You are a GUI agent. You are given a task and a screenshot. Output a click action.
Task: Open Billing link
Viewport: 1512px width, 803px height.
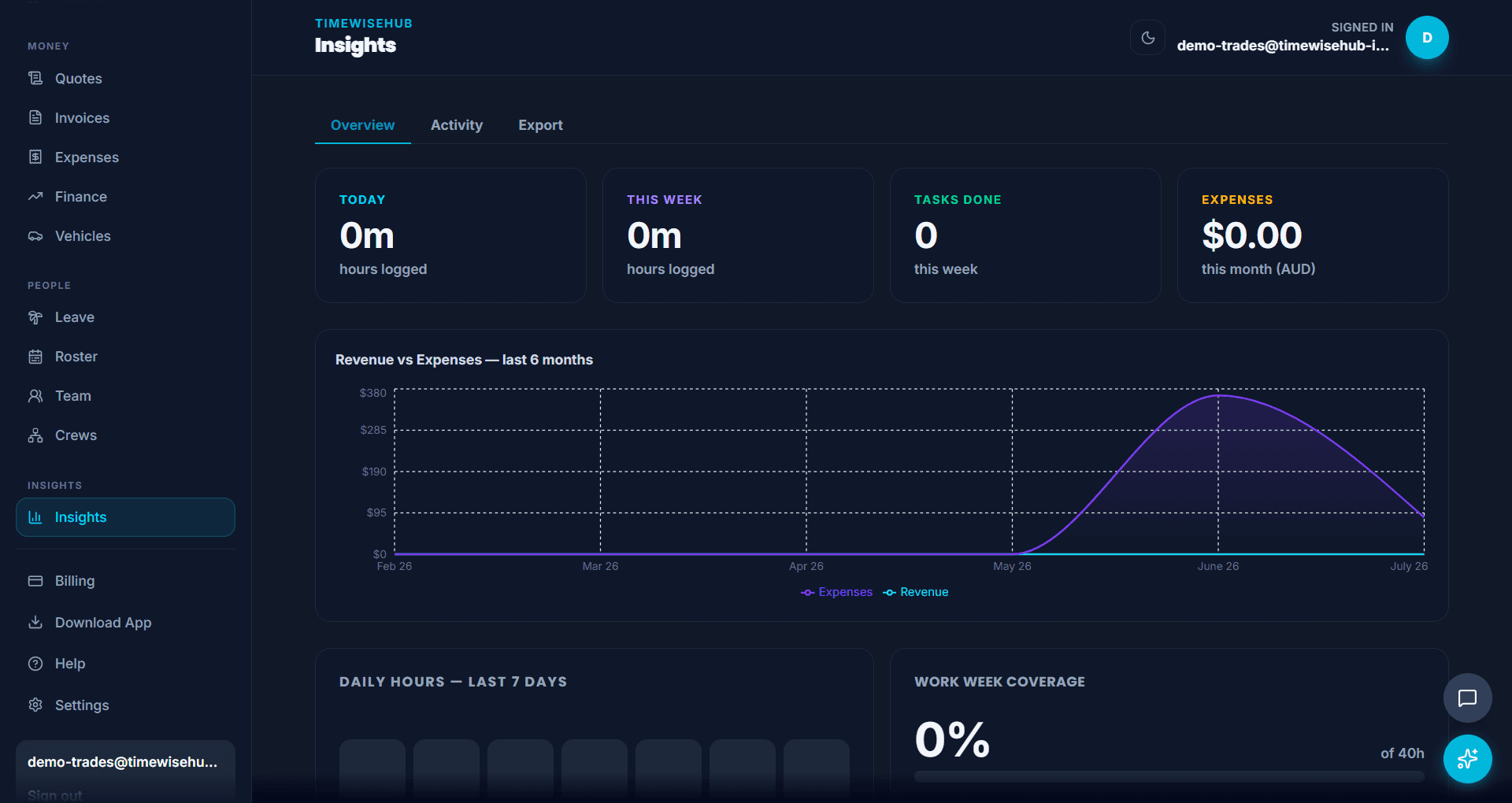point(125,581)
